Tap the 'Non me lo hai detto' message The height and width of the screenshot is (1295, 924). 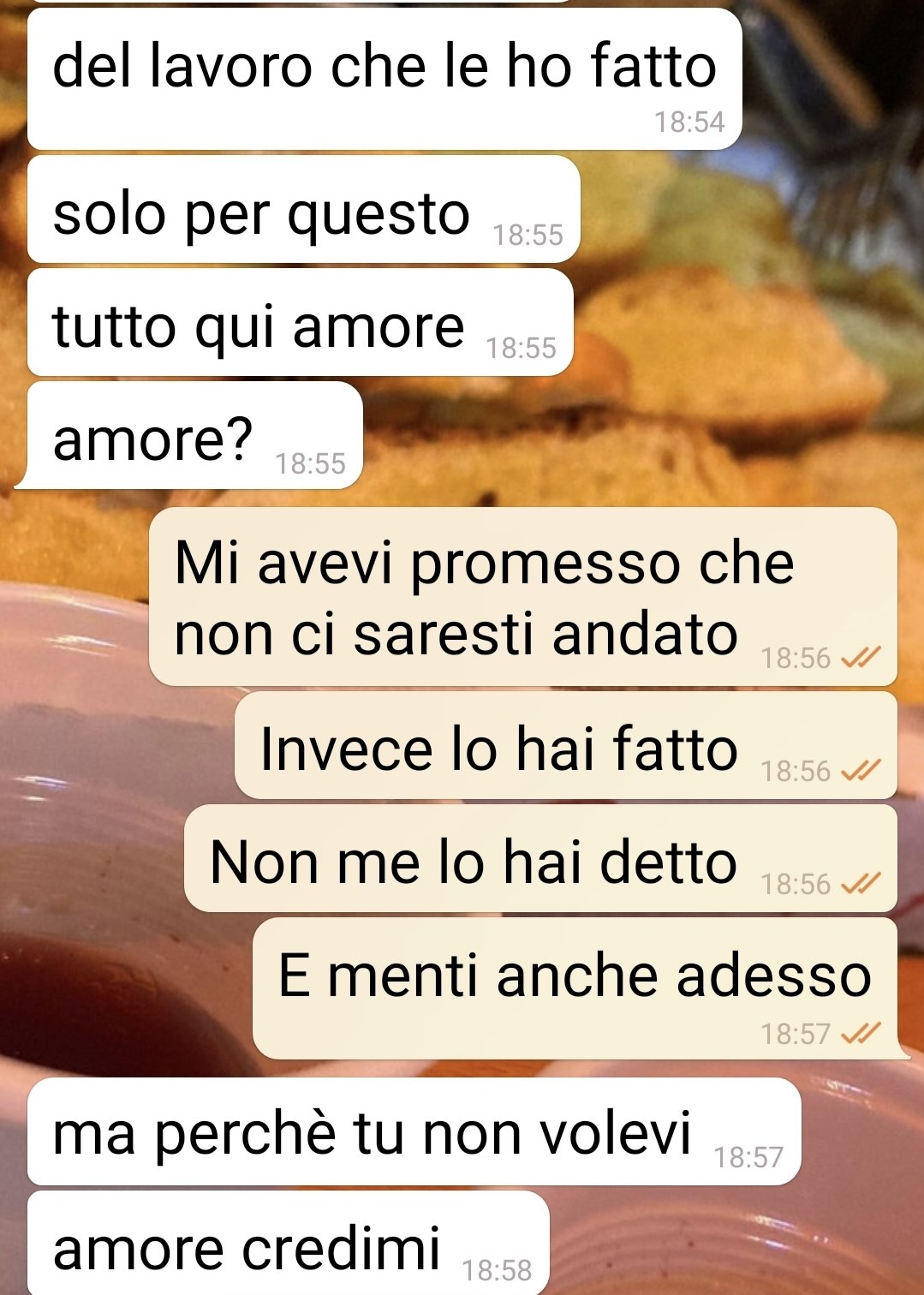[x=540, y=858]
